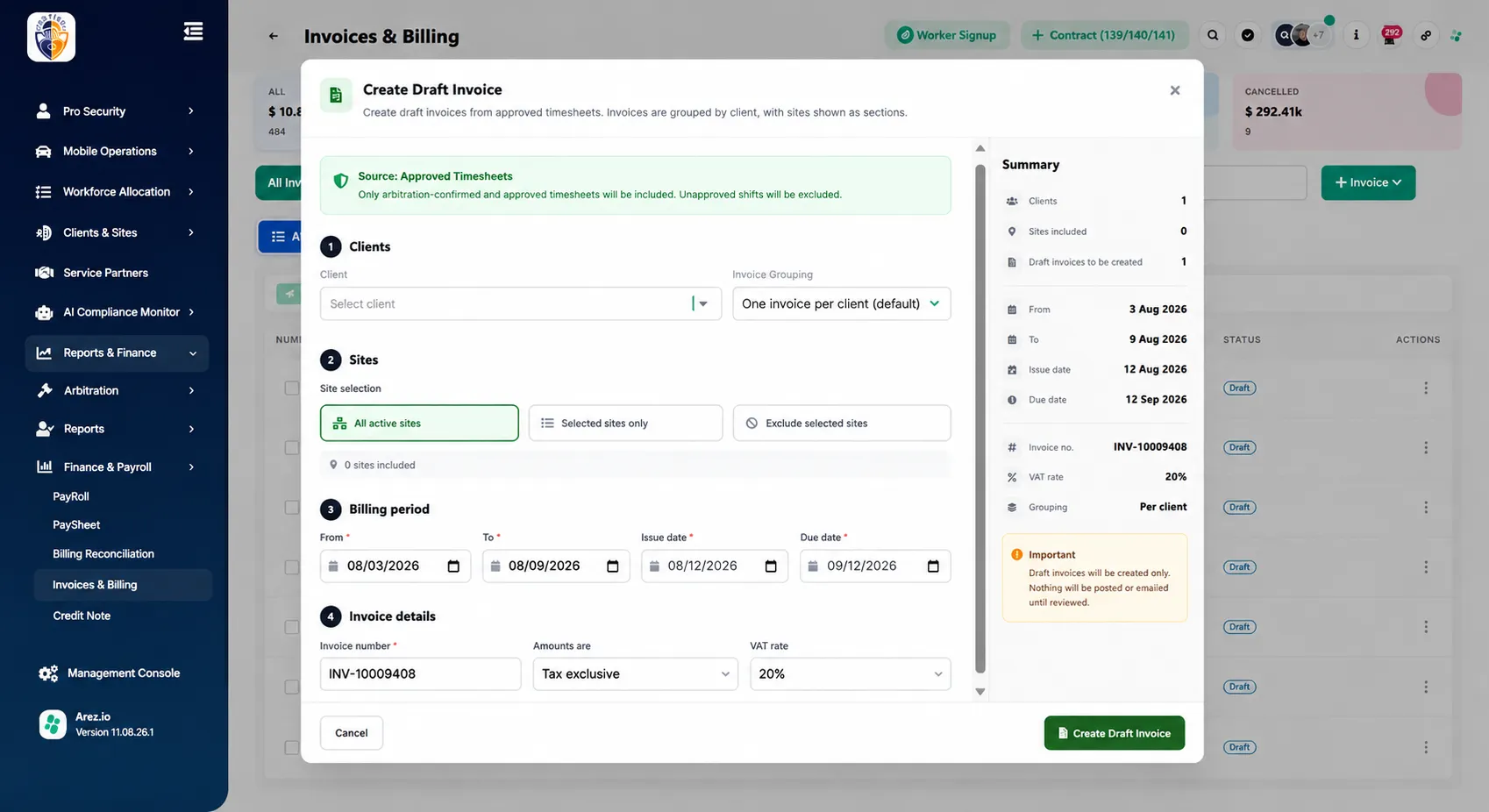The height and width of the screenshot is (812, 1489).
Task: Open notifications icon with 292 badge
Action: click(1390, 35)
